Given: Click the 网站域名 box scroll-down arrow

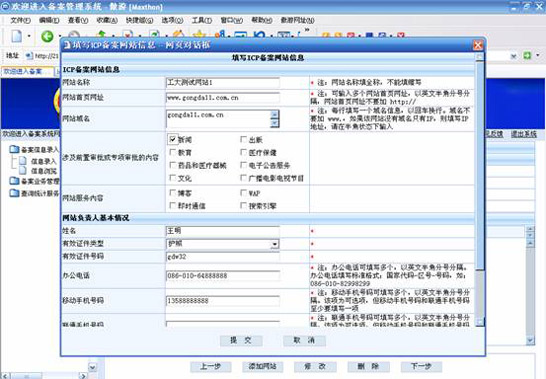Looking at the screenshot, I should tap(274, 123).
